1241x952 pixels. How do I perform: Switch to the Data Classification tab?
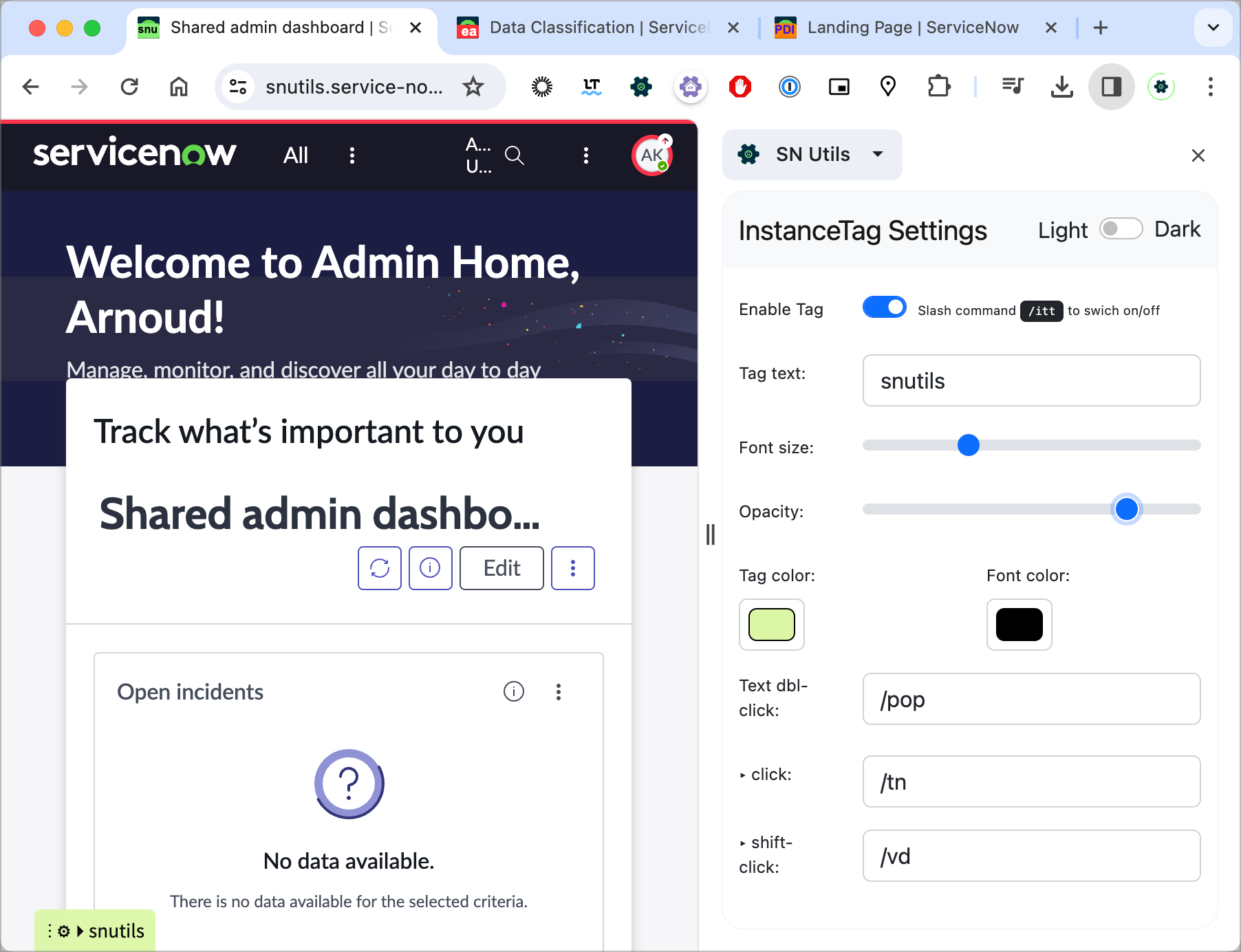597,28
